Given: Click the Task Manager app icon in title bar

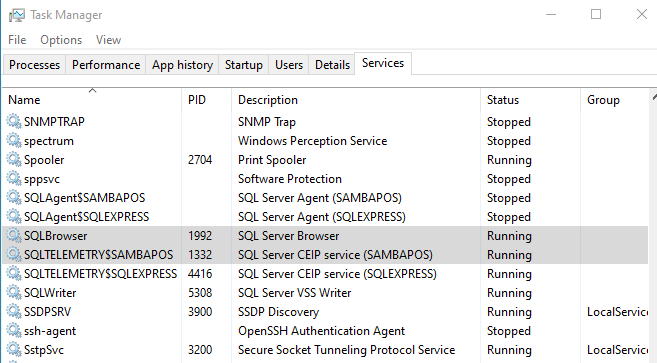Looking at the screenshot, I should (16, 15).
